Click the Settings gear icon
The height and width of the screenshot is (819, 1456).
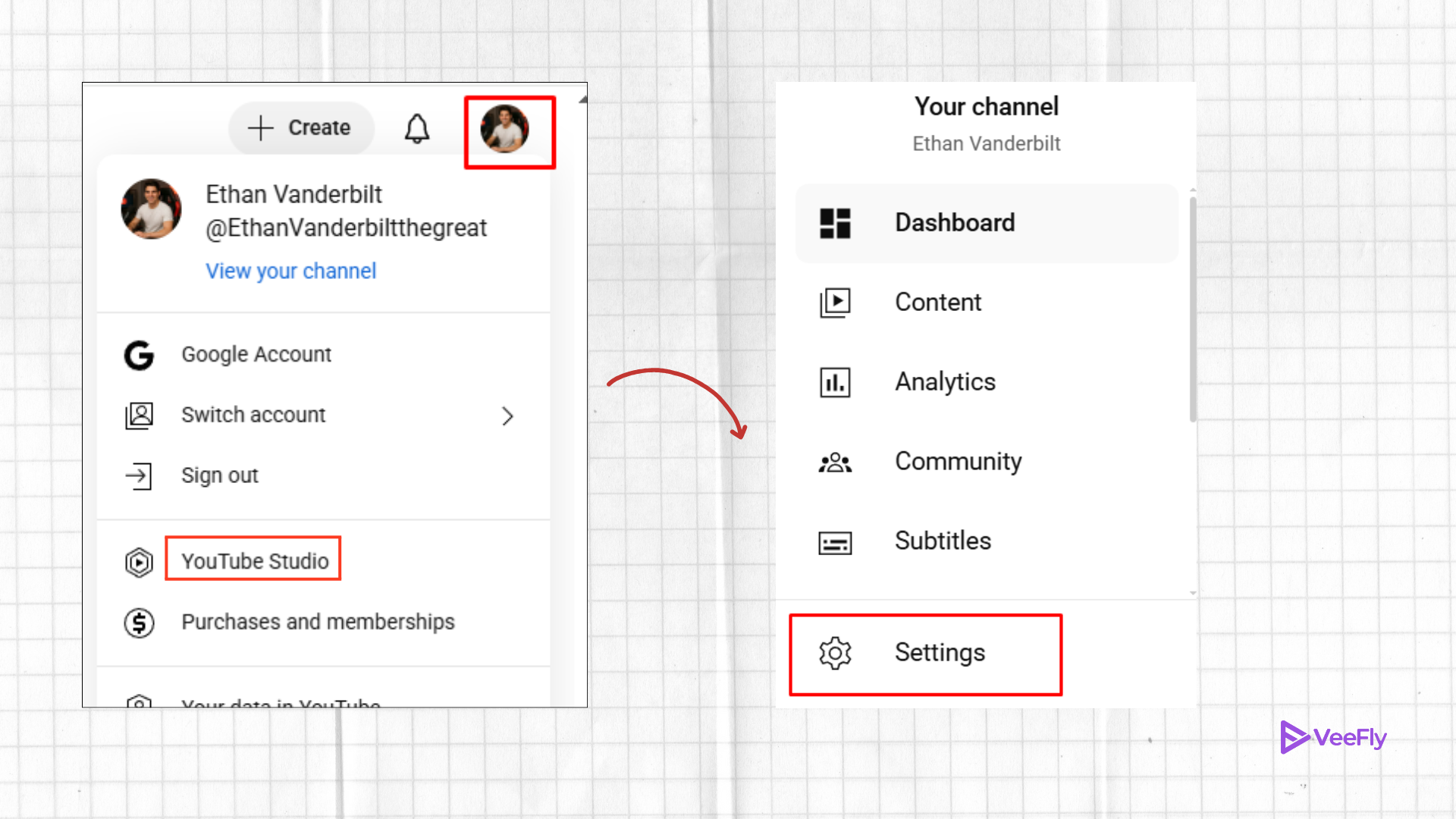click(x=835, y=653)
